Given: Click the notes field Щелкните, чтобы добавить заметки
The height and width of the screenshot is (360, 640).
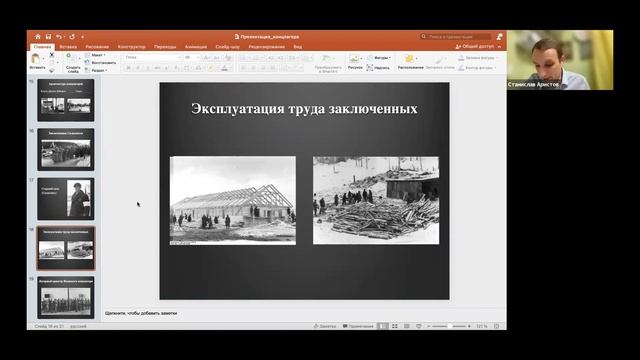Looking at the screenshot, I should tap(141, 313).
